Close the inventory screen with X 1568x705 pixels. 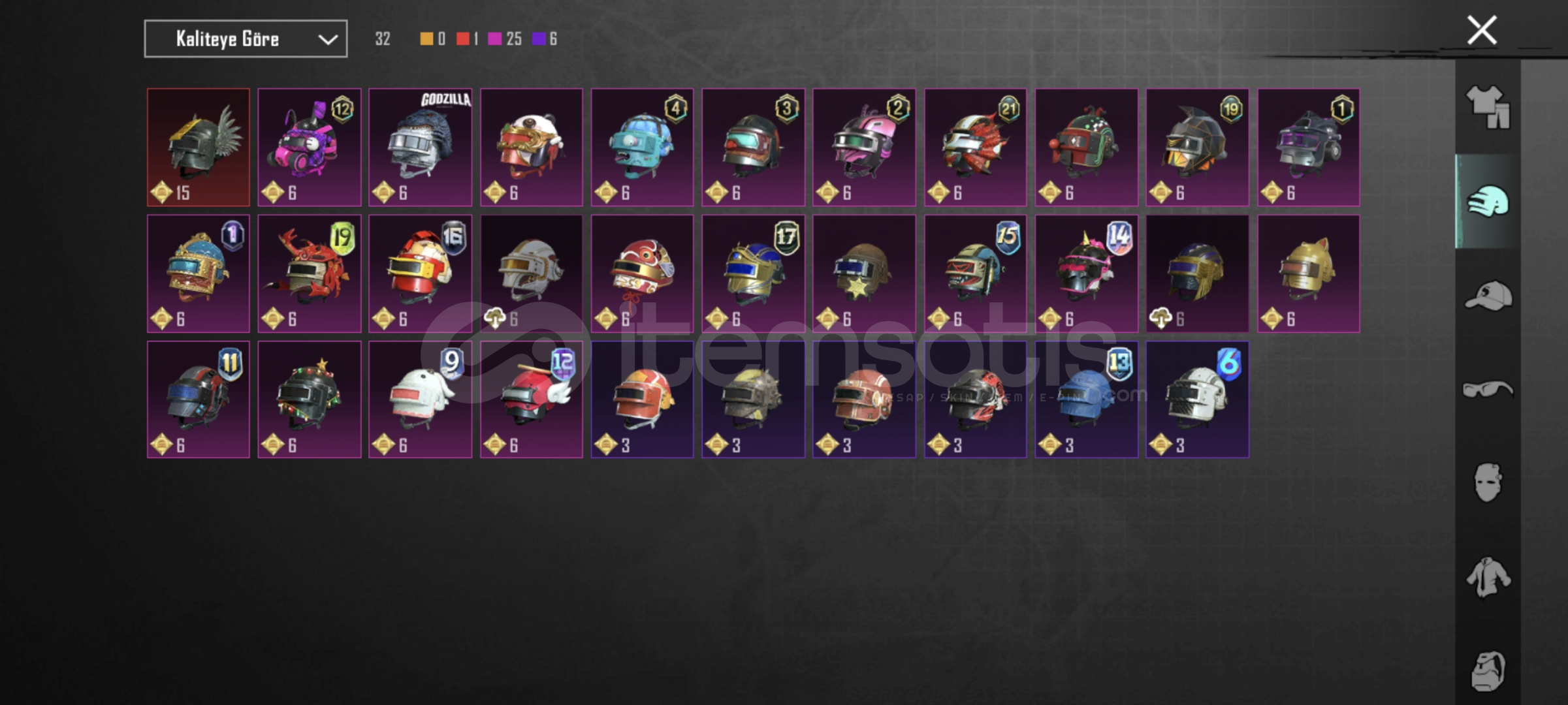coord(1482,30)
